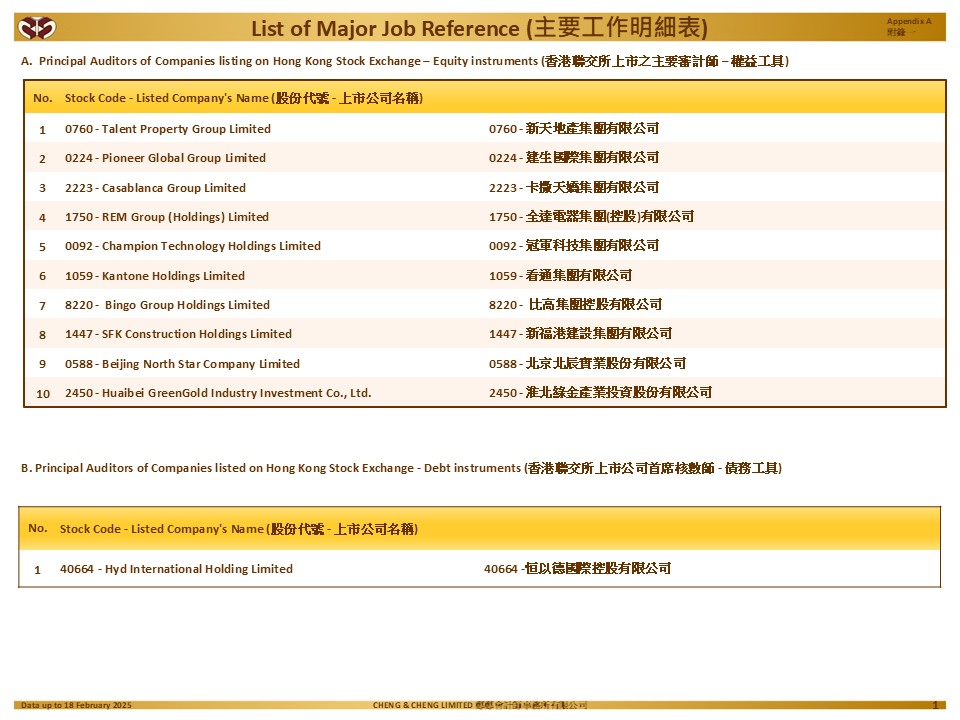Click Chinese name '1059 - 看通集團有限公司'

pyautogui.click(x=560, y=276)
